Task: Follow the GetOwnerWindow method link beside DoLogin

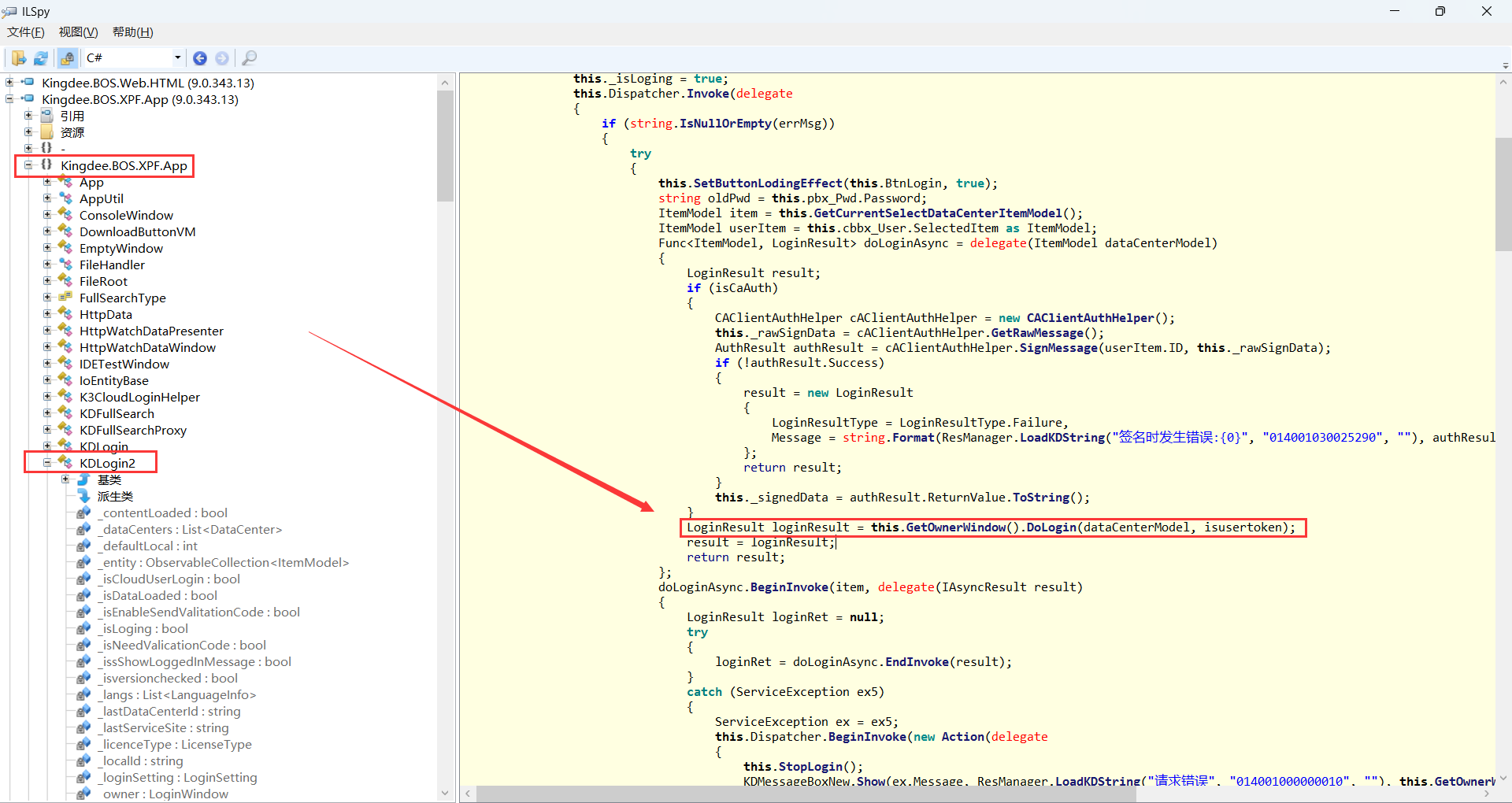Action: click(956, 527)
